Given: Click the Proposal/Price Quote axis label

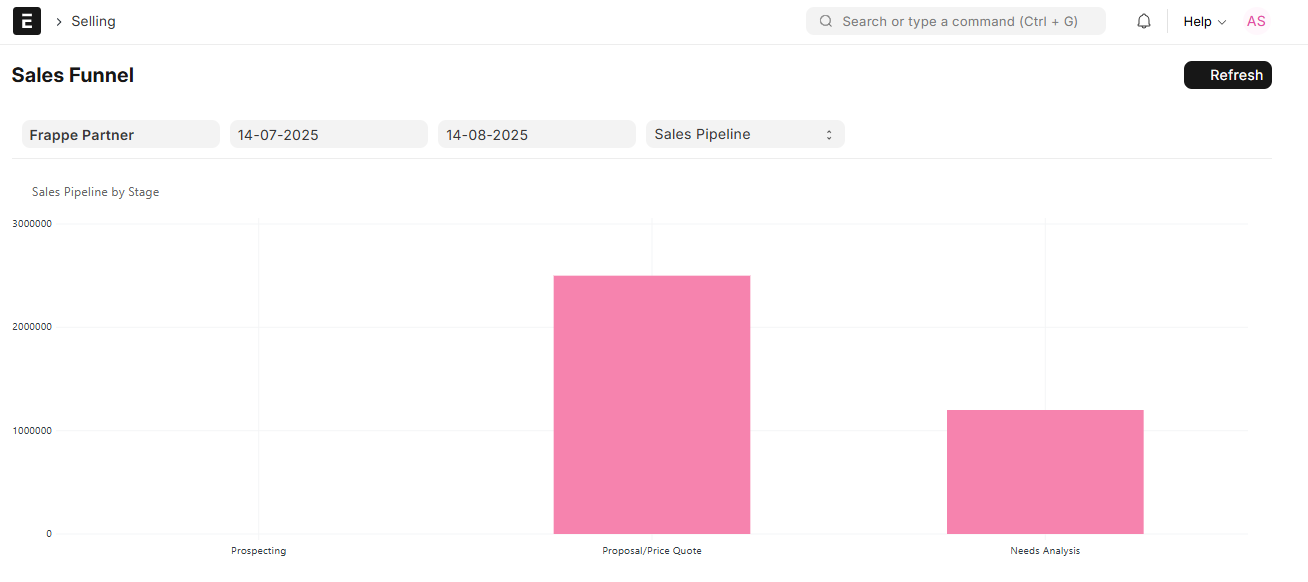Looking at the screenshot, I should tap(652, 551).
